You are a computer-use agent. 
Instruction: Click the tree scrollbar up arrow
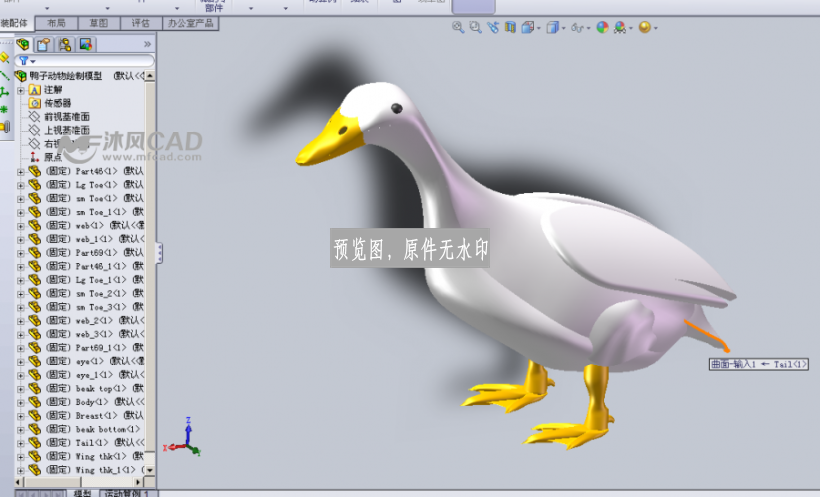click(150, 76)
